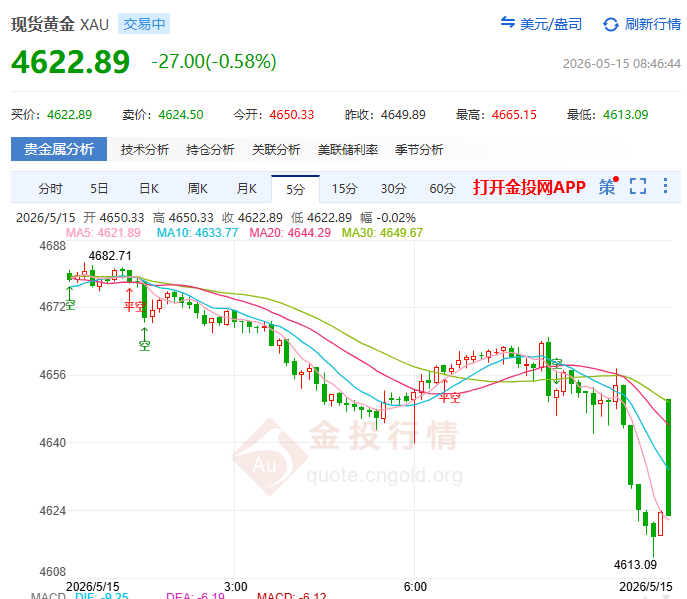Switch unit to 美元/盎司
The width and height of the screenshot is (687, 599).
pyautogui.click(x=551, y=24)
